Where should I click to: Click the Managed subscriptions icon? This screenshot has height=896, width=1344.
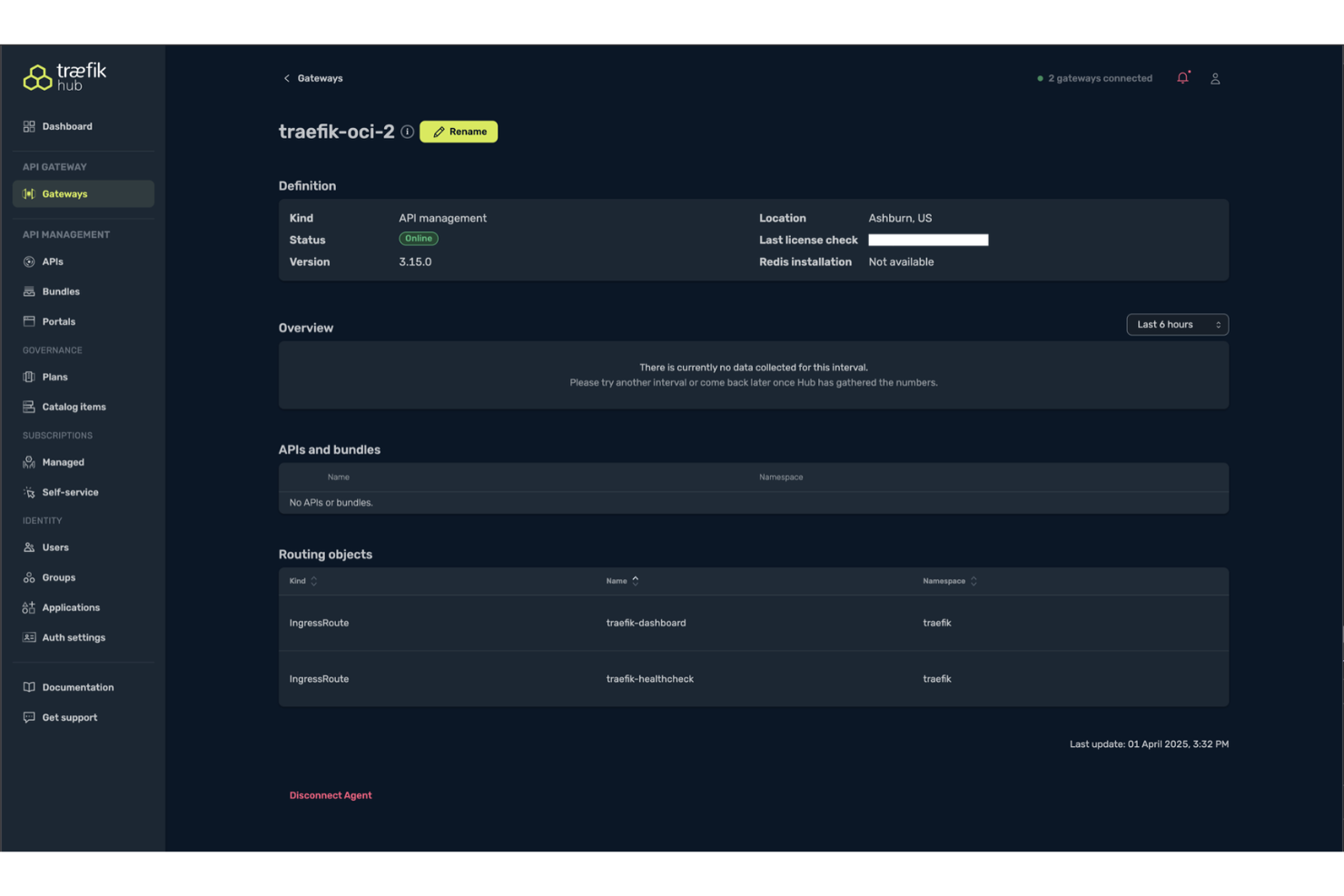pyautogui.click(x=29, y=462)
